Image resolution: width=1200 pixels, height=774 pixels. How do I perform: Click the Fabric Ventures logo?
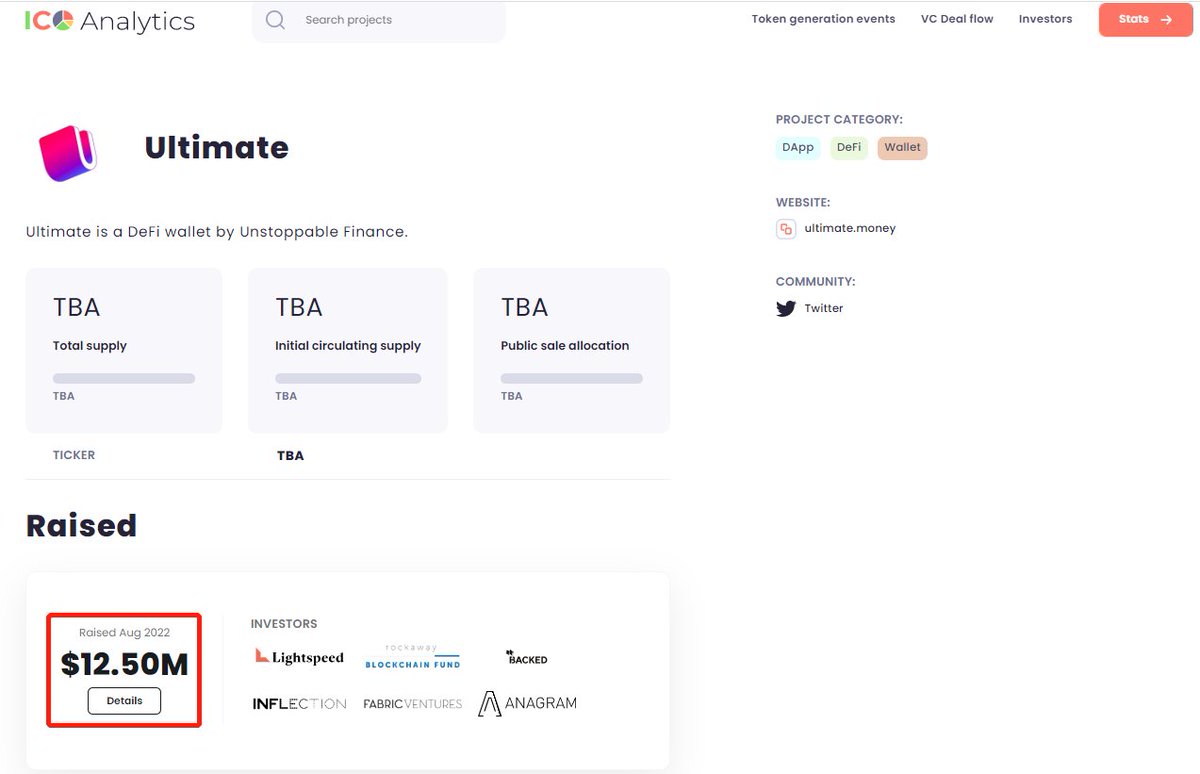(x=413, y=704)
